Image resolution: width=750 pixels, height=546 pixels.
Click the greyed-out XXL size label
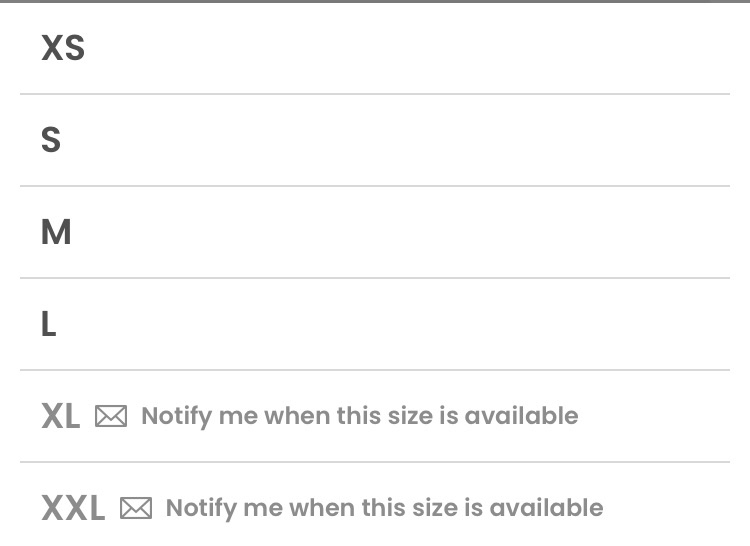point(73,508)
